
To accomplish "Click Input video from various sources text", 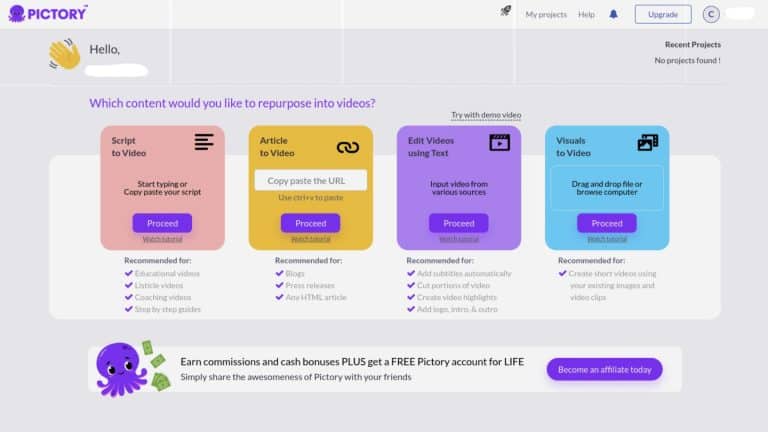I will [458, 188].
